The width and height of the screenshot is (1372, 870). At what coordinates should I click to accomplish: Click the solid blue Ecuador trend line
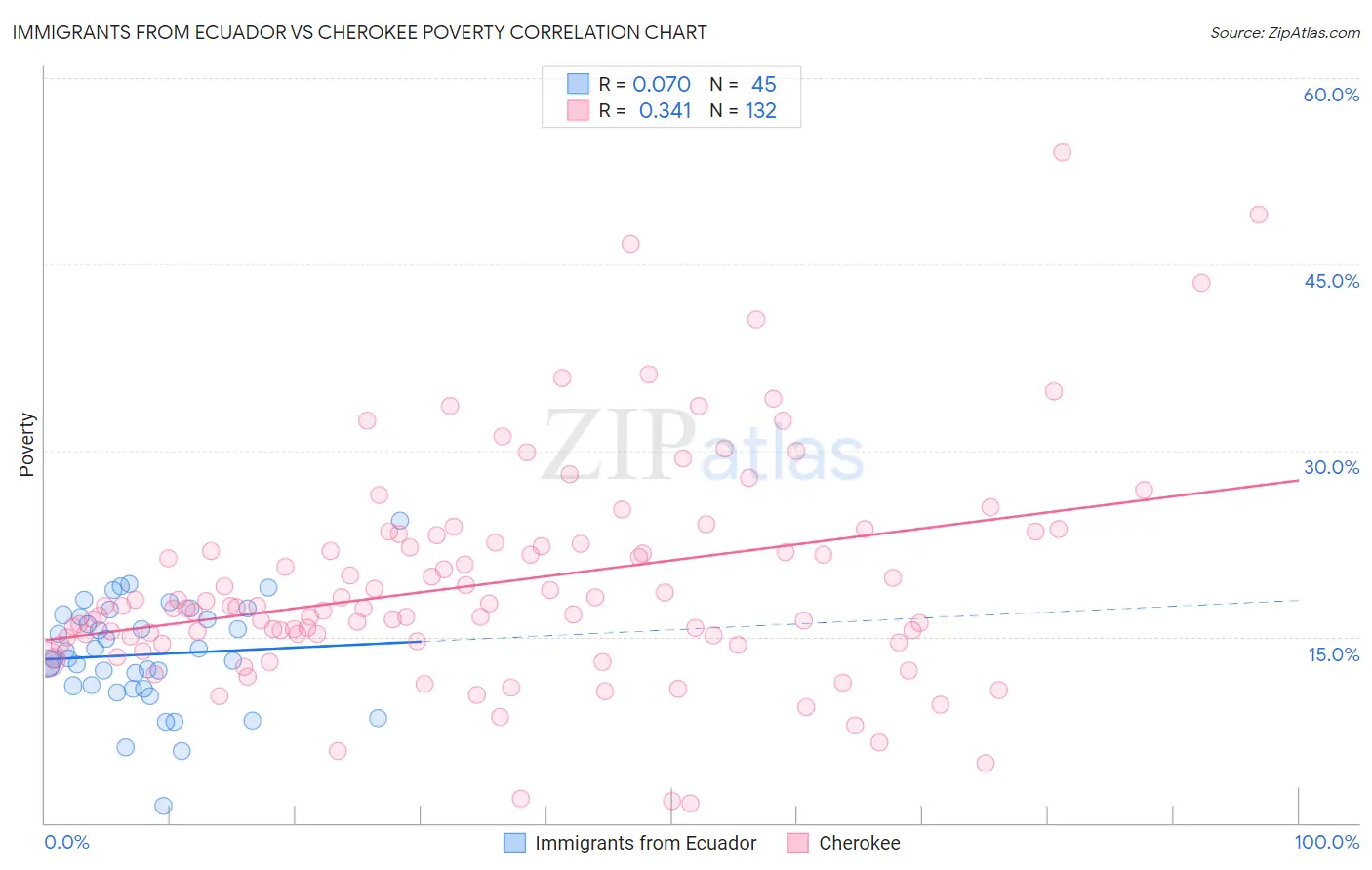pos(232,649)
